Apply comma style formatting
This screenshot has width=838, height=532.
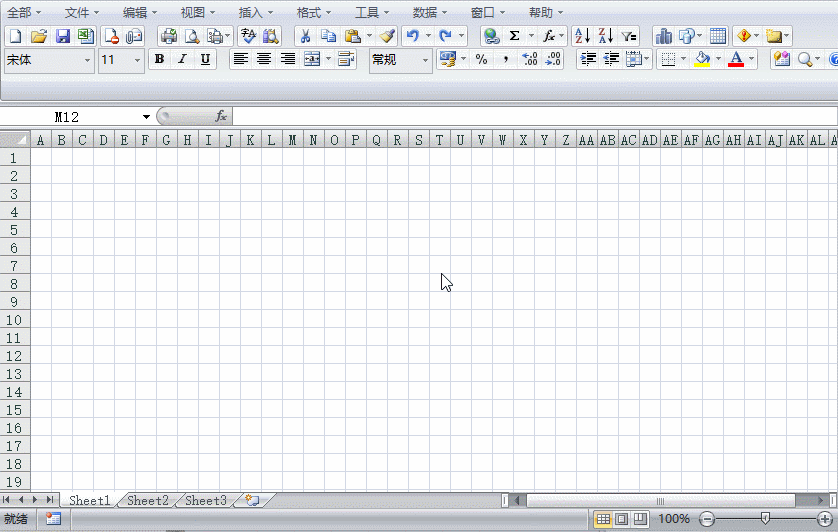(505, 59)
